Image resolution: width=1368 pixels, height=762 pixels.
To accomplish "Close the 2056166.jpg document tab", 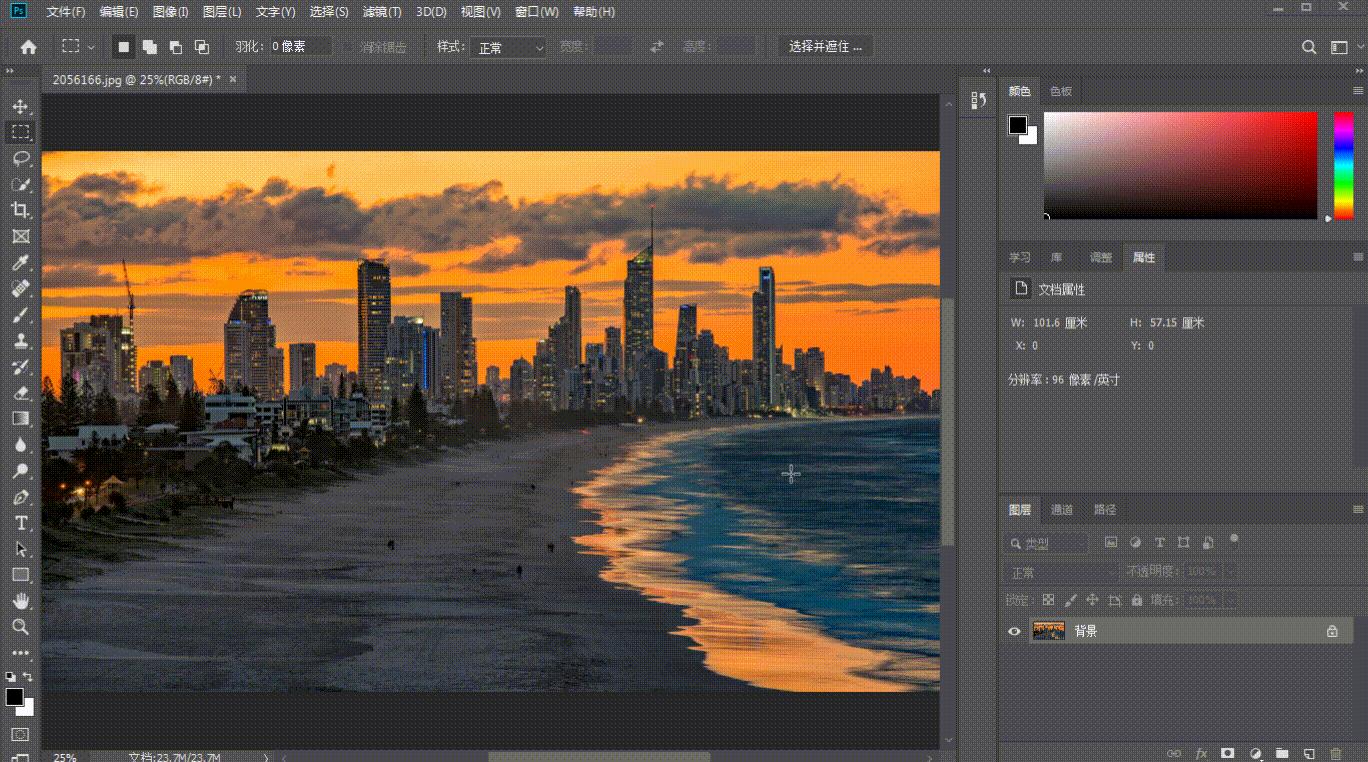I will tap(233, 79).
